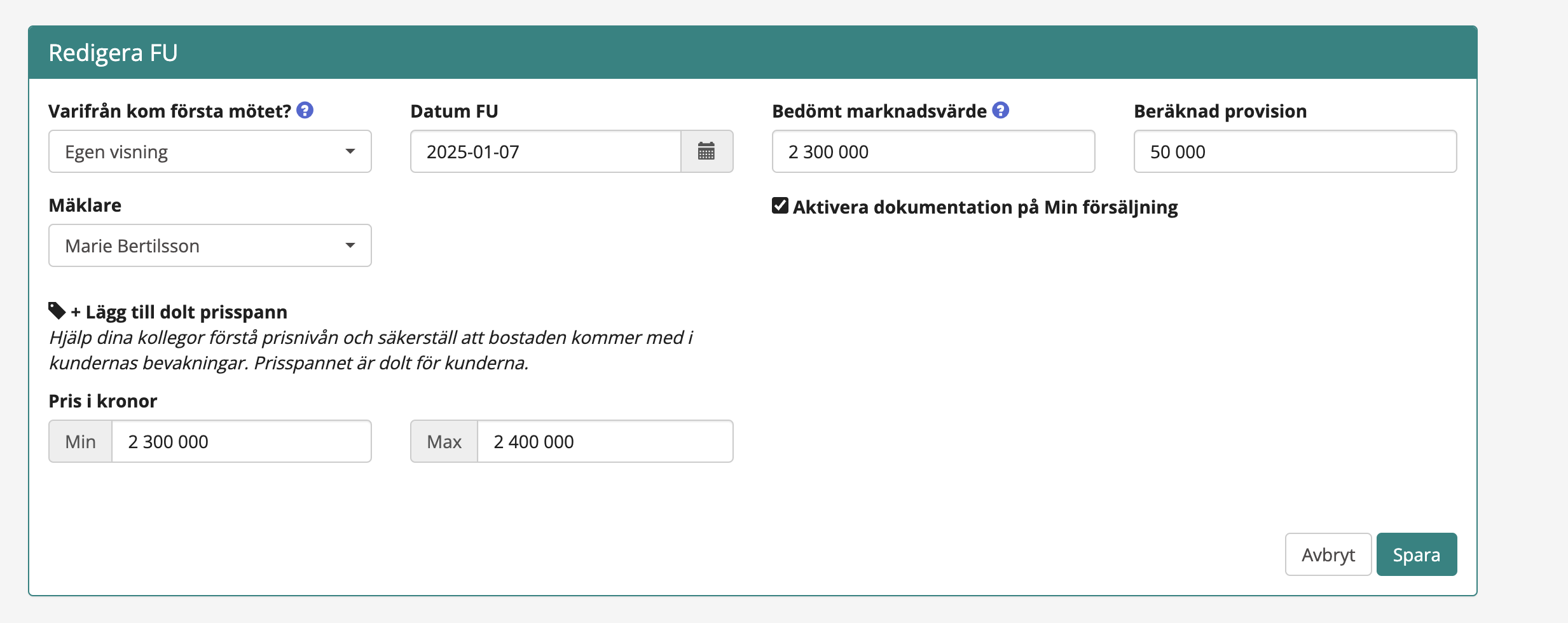
Task: Click the Aktivera dokumentation på Min försäljning label
Action: (x=985, y=207)
